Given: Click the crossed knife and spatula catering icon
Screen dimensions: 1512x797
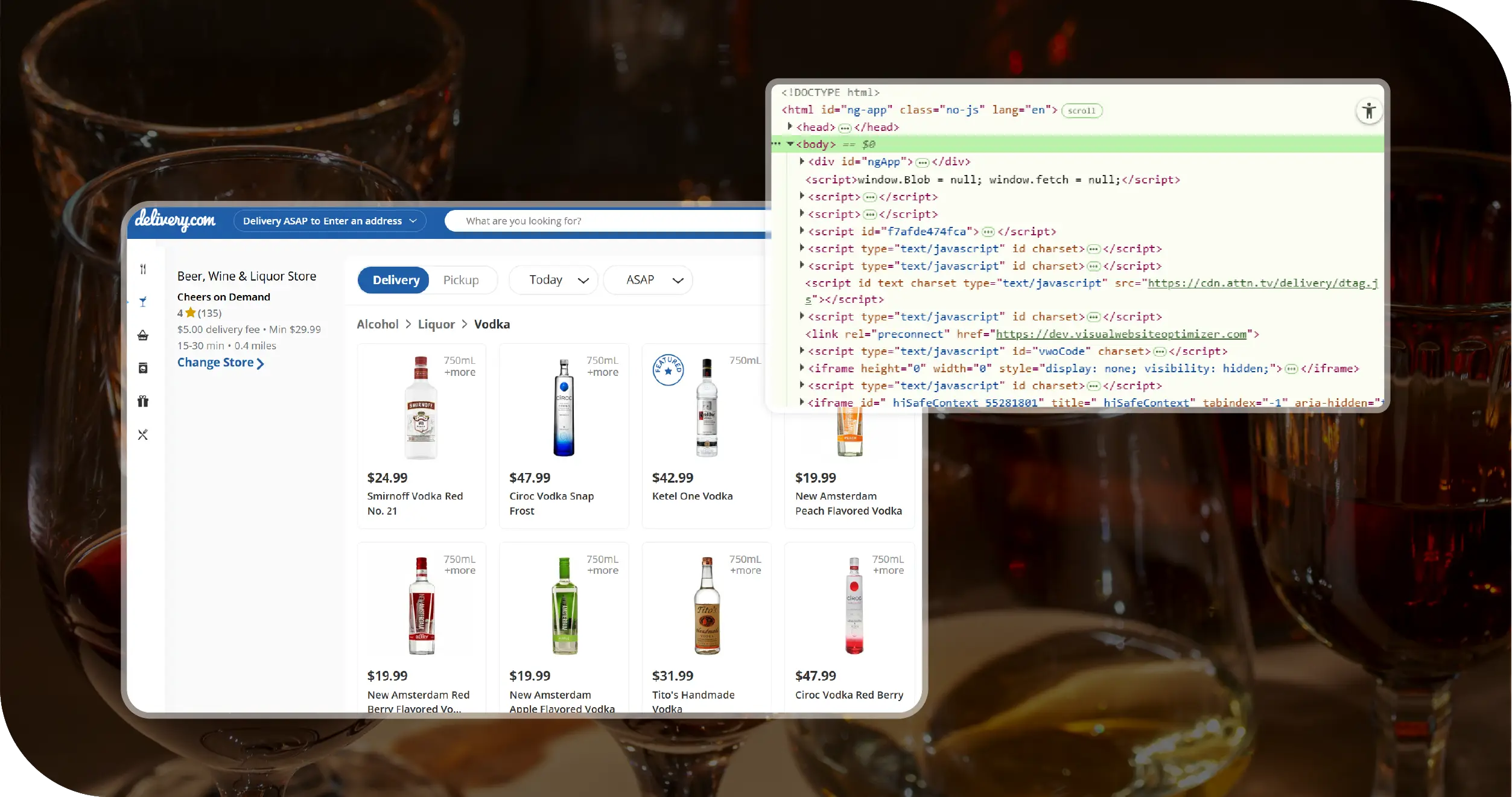Looking at the screenshot, I should pos(143,434).
